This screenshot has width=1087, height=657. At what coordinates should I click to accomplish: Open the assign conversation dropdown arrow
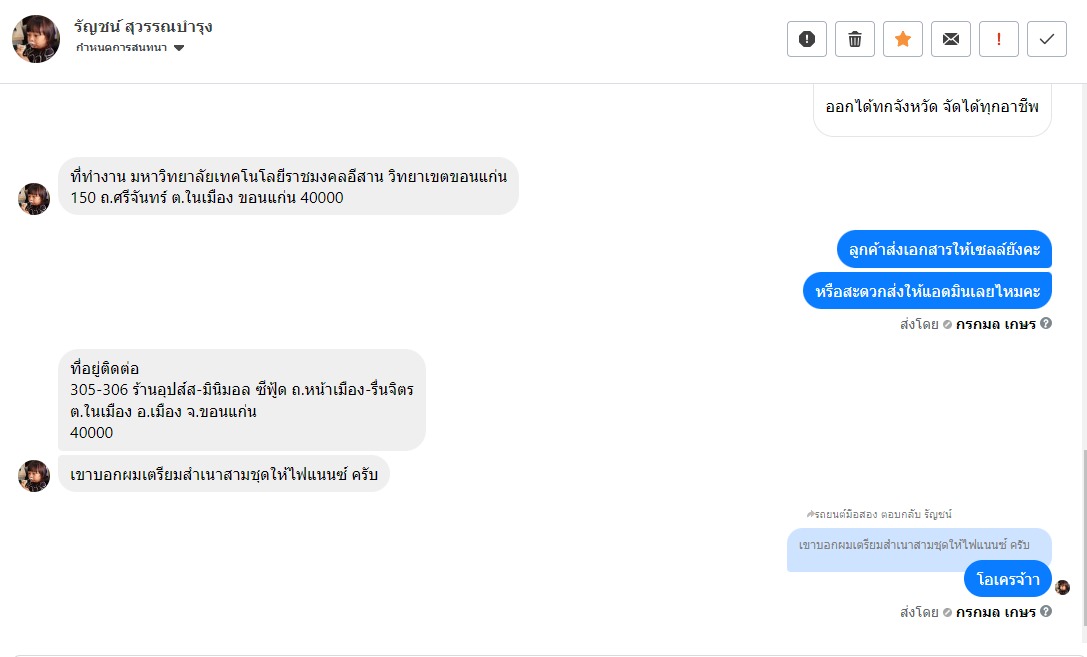(179, 48)
